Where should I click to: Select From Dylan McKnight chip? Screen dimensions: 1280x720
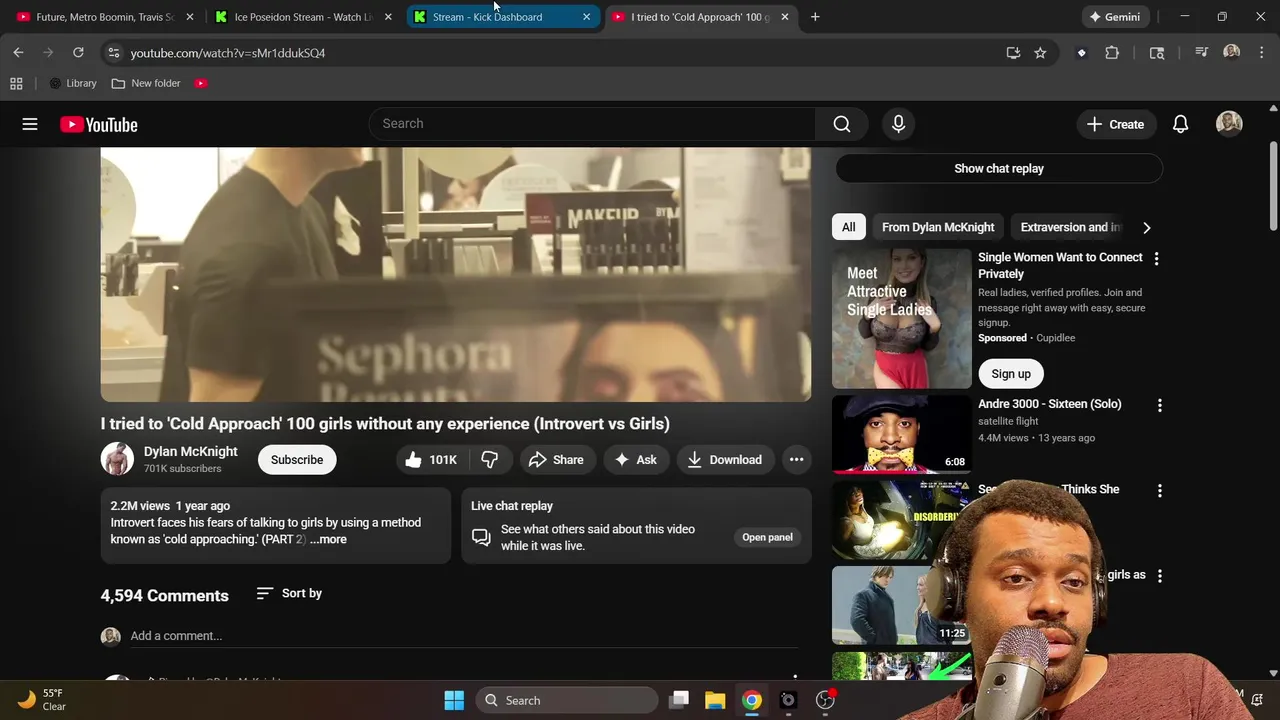(938, 227)
